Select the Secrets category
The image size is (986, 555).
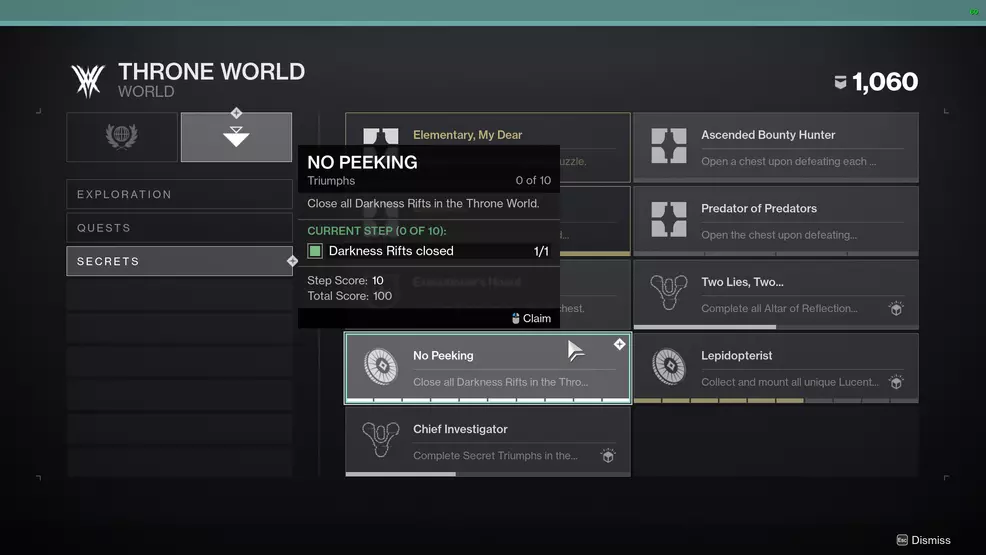[x=179, y=261]
